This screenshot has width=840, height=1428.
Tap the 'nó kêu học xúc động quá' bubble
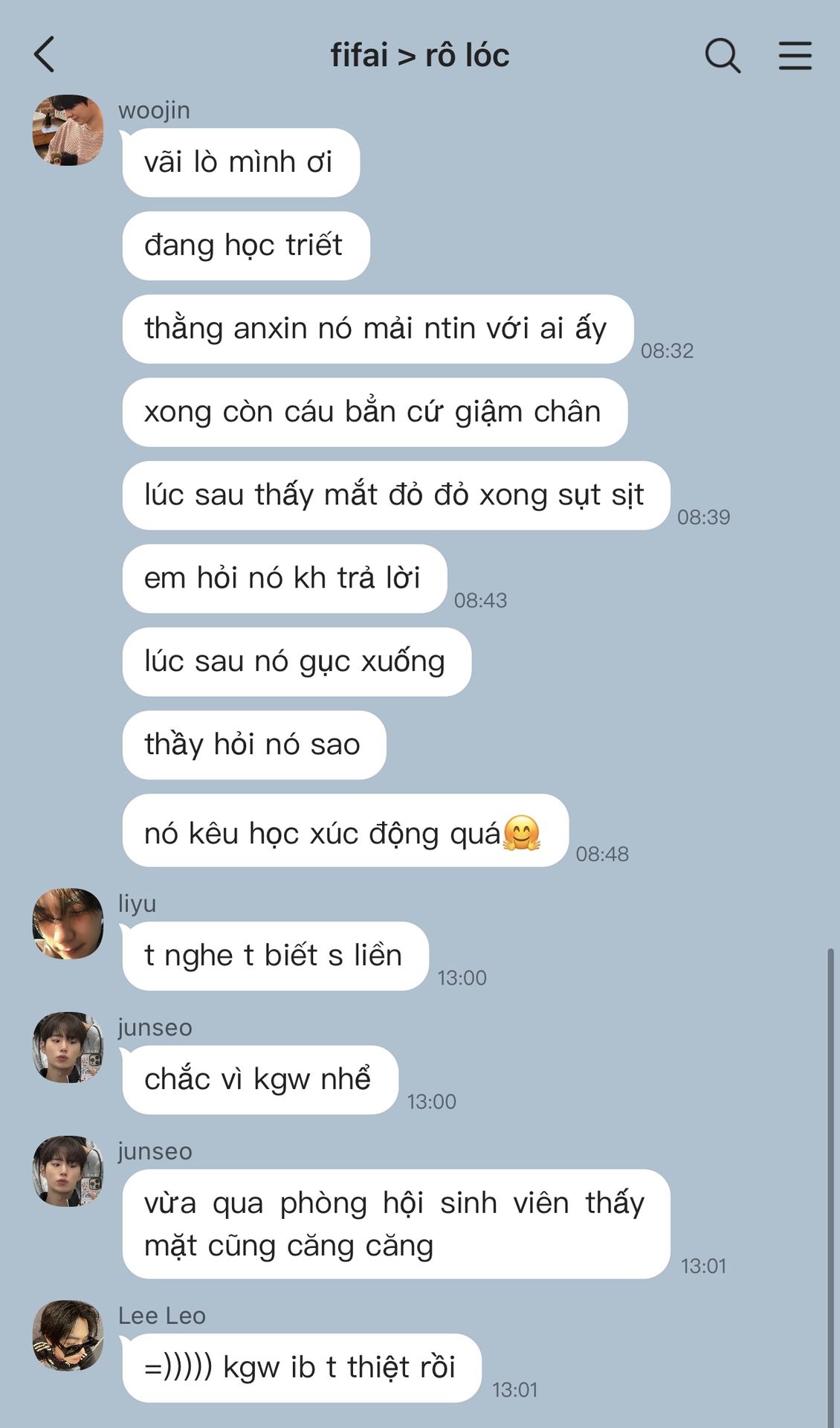pyautogui.click(x=346, y=831)
